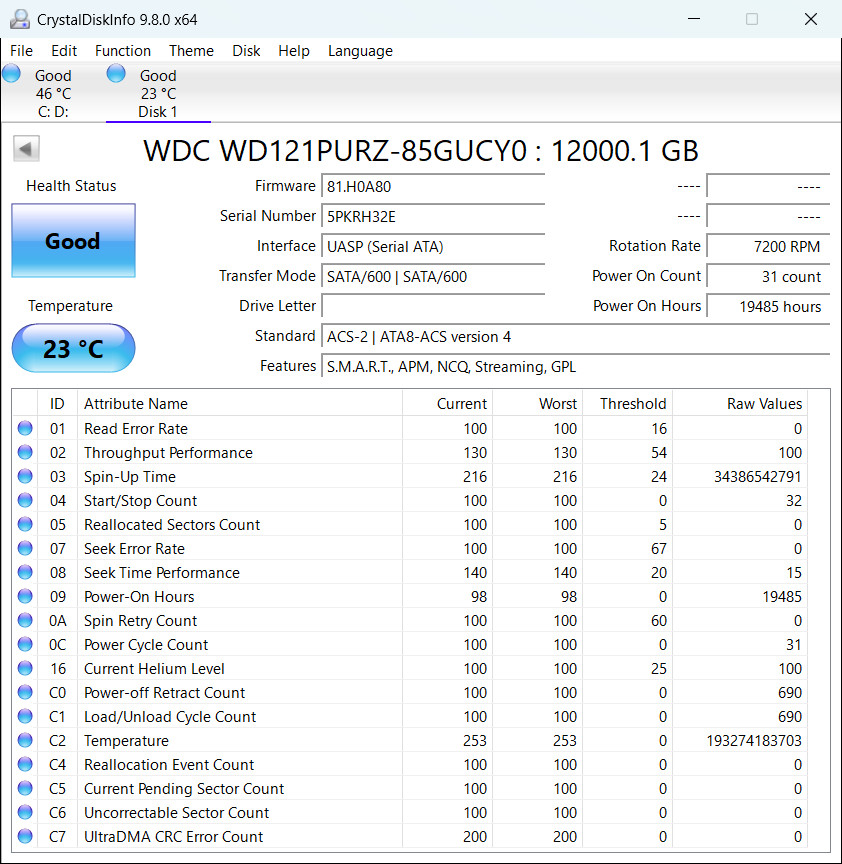Click status orb for Power-On Hours
This screenshot has height=864, width=842.
click(x=25, y=596)
